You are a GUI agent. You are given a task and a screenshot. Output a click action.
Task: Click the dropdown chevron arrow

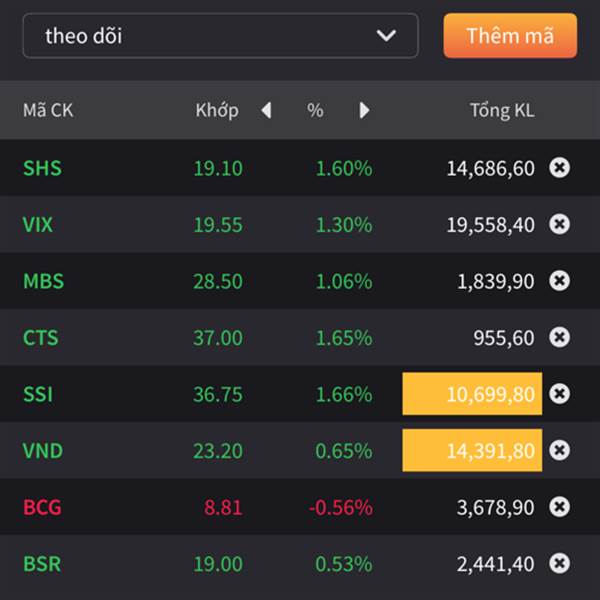386,36
